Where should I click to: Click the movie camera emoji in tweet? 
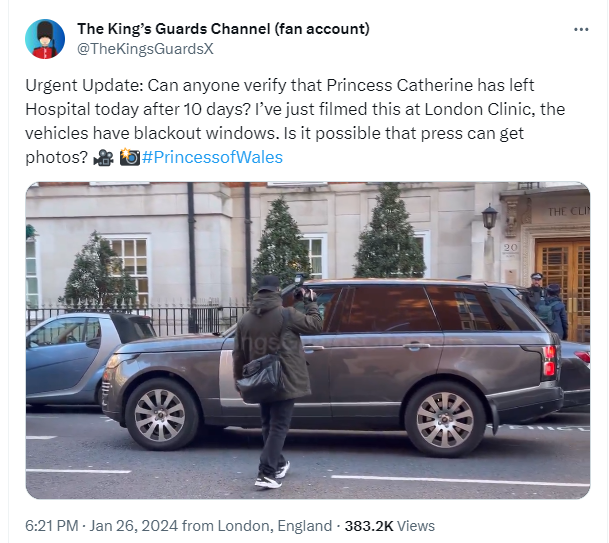coord(102,158)
